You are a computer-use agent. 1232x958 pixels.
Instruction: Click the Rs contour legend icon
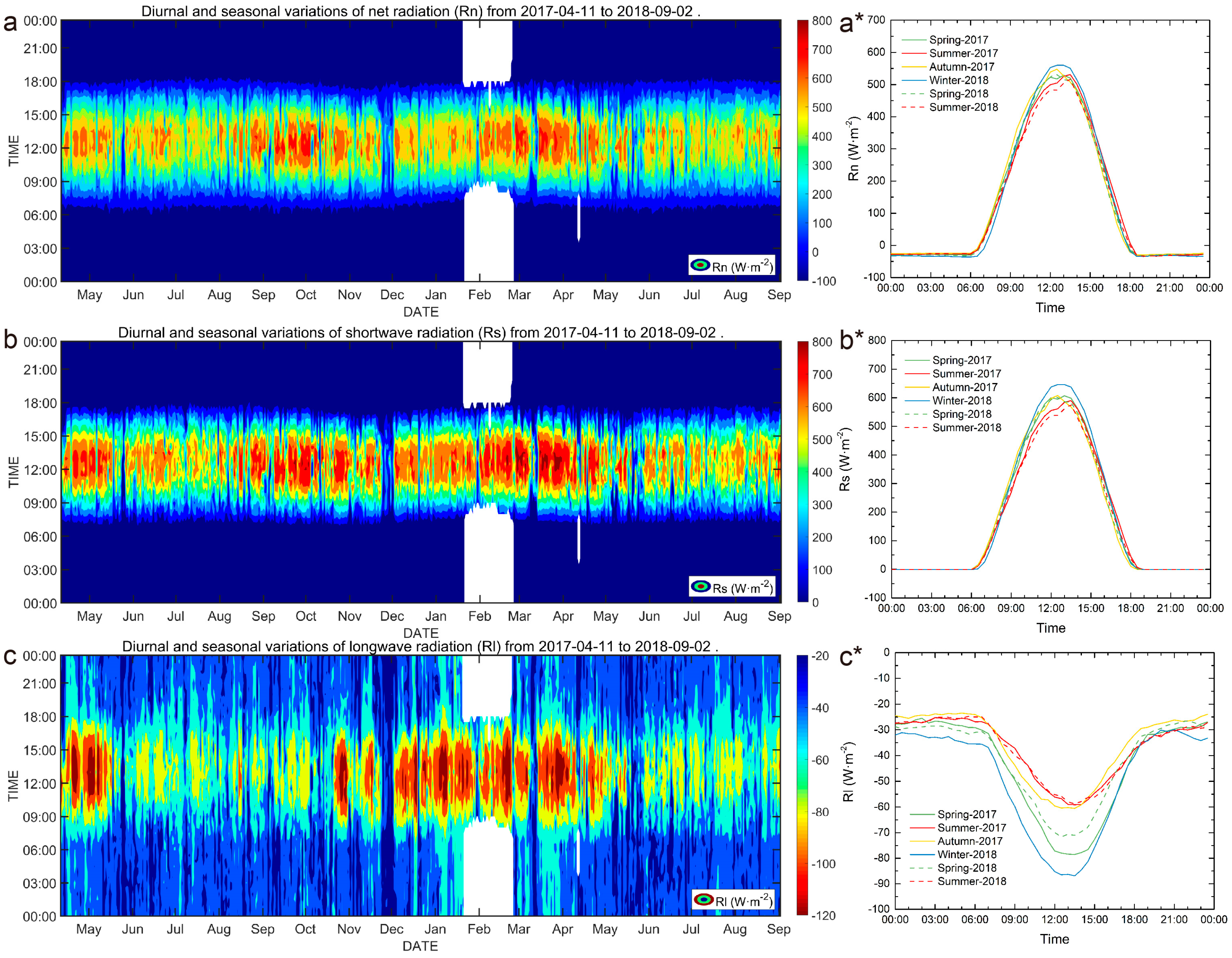pyautogui.click(x=701, y=587)
